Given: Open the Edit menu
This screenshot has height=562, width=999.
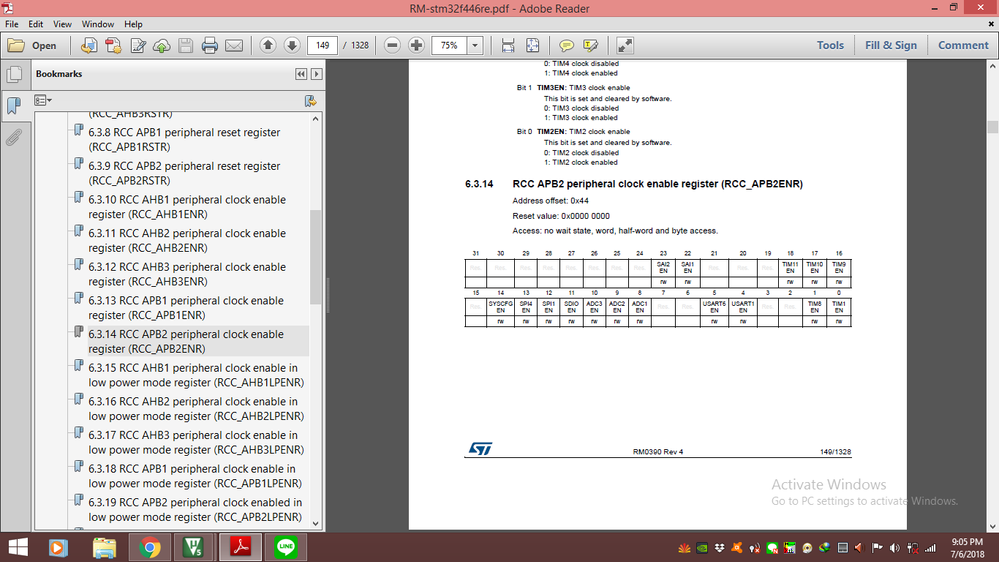Looking at the screenshot, I should 36,24.
